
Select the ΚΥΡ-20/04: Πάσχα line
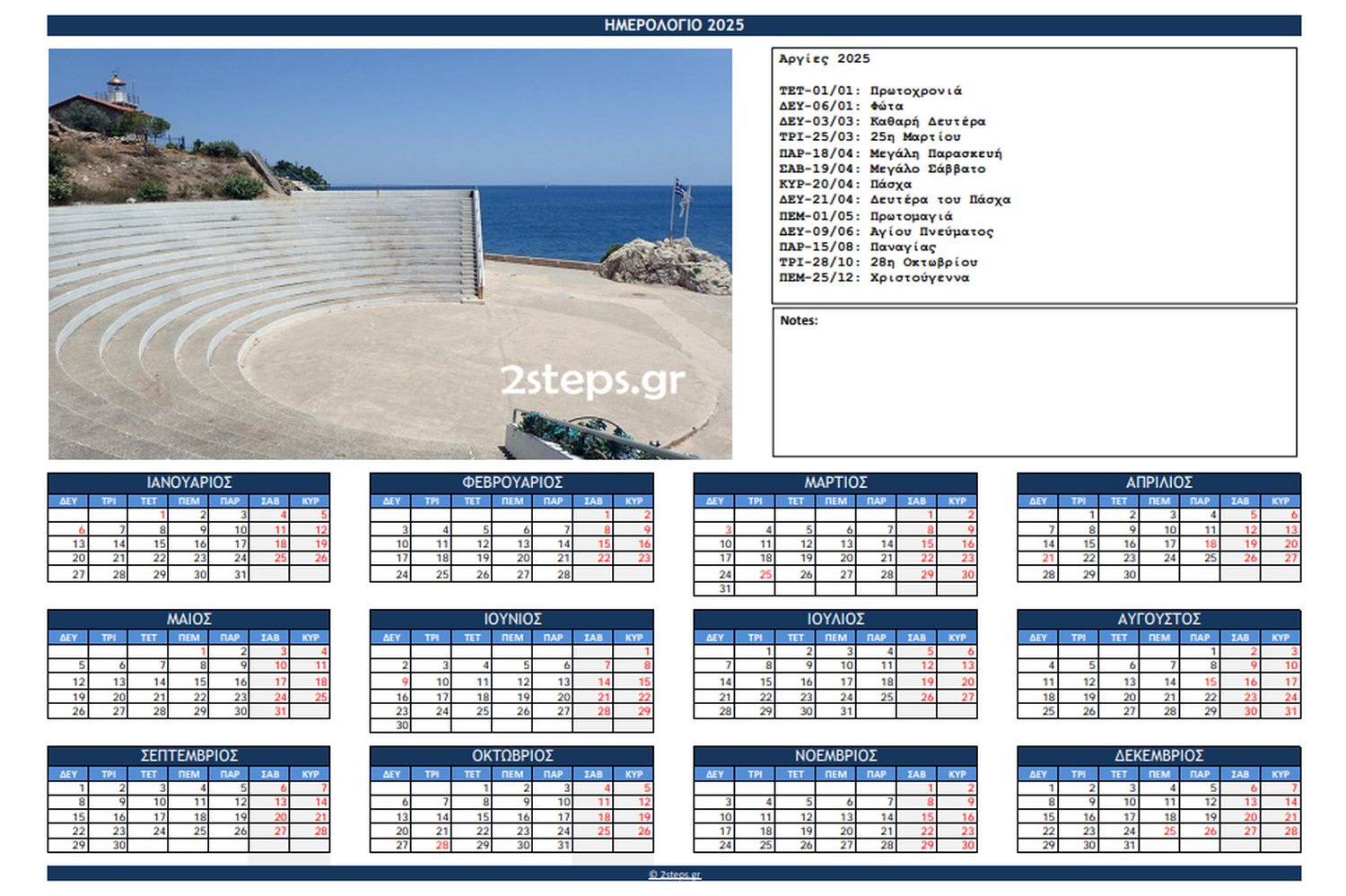845,184
